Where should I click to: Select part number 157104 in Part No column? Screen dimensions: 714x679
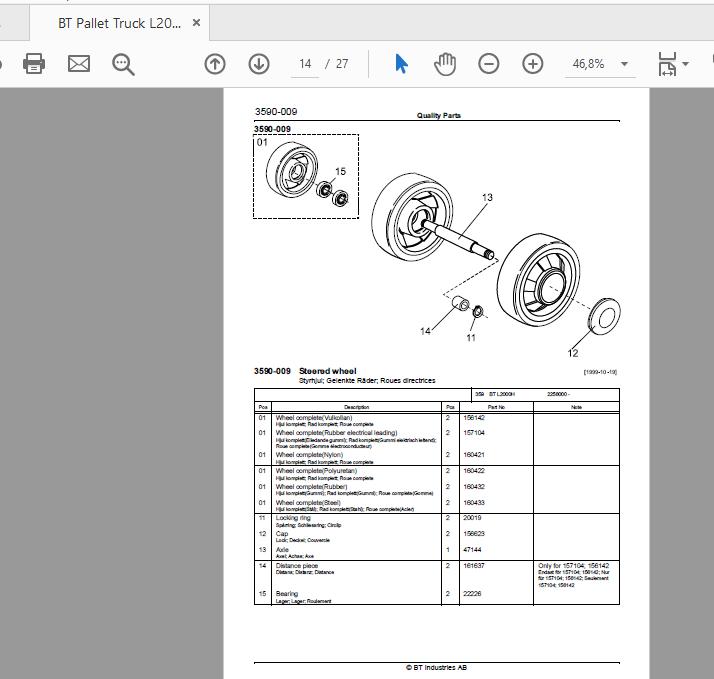(474, 433)
